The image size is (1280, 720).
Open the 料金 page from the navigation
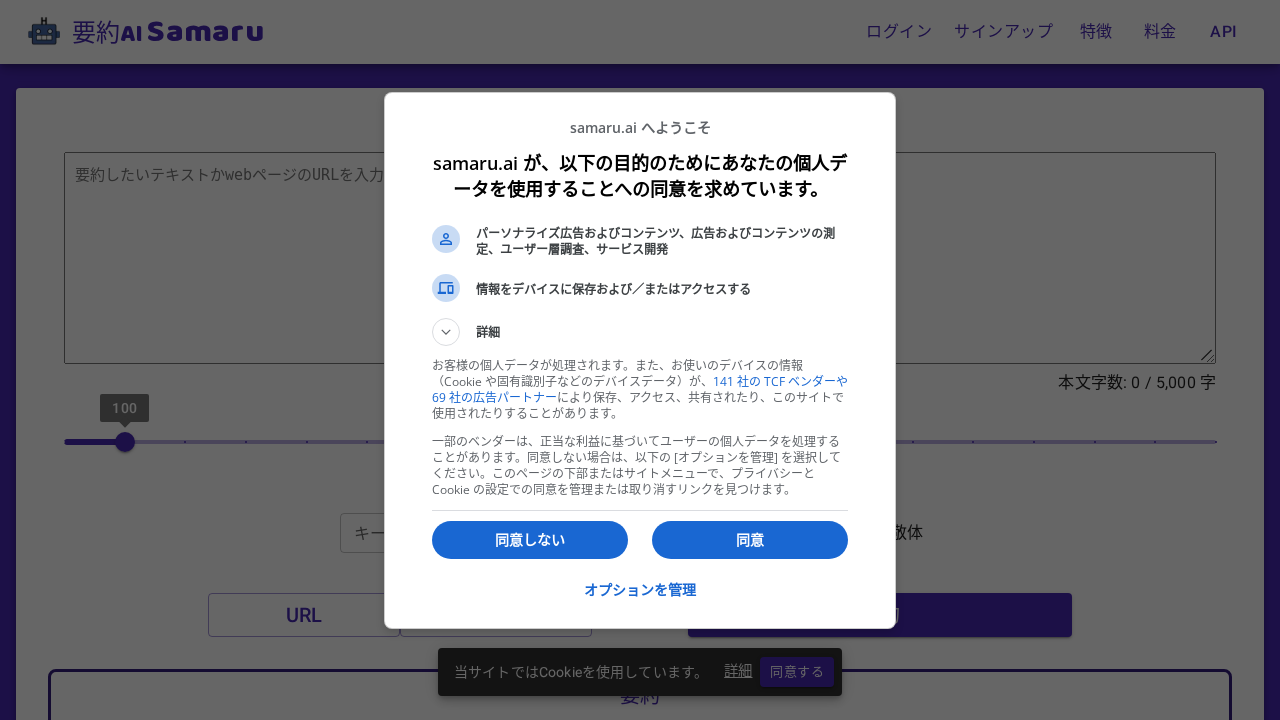(1159, 31)
